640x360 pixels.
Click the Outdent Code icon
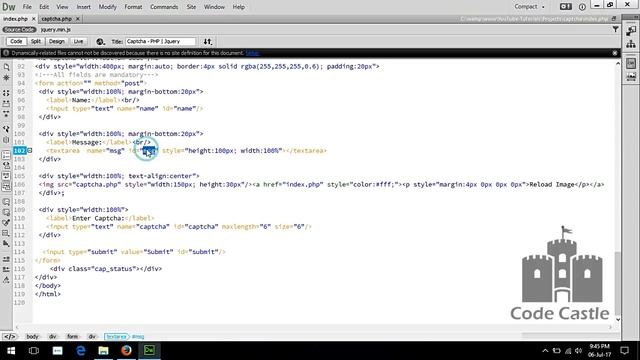point(6,269)
